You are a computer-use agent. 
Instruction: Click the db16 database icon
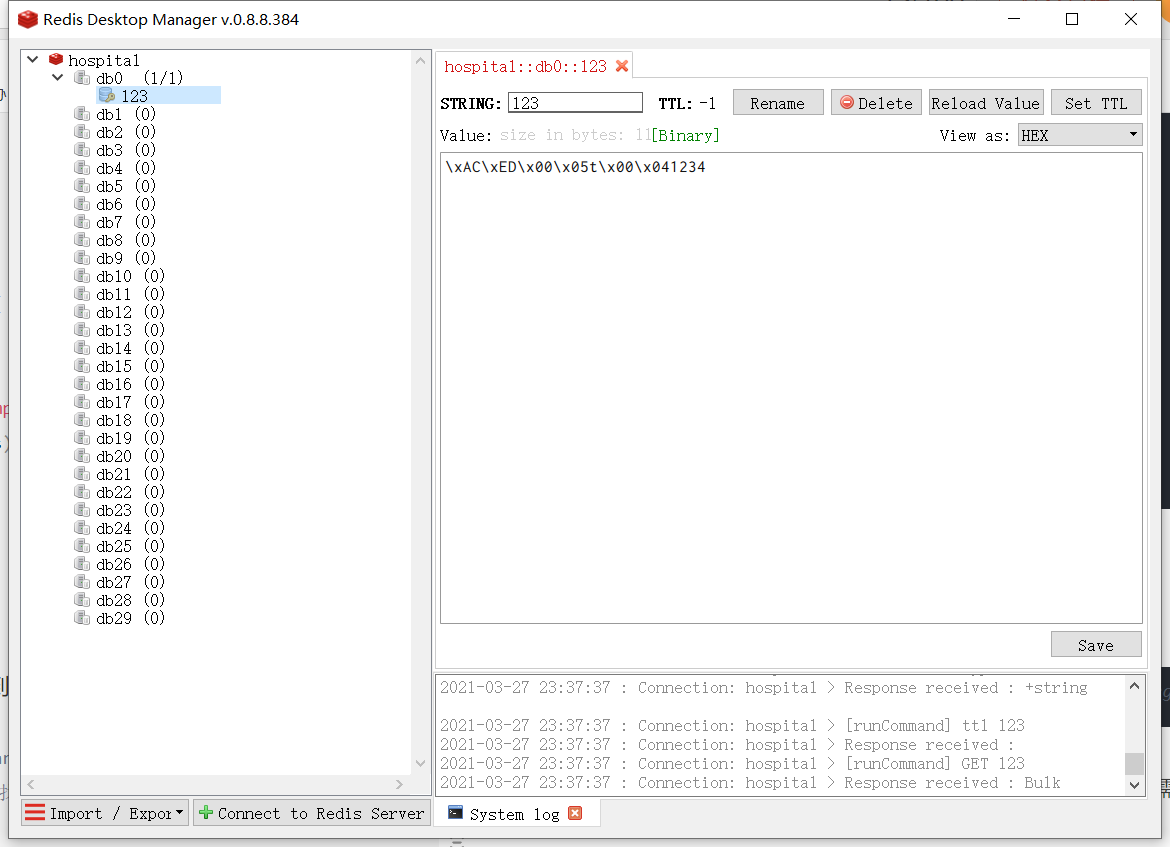[x=82, y=384]
